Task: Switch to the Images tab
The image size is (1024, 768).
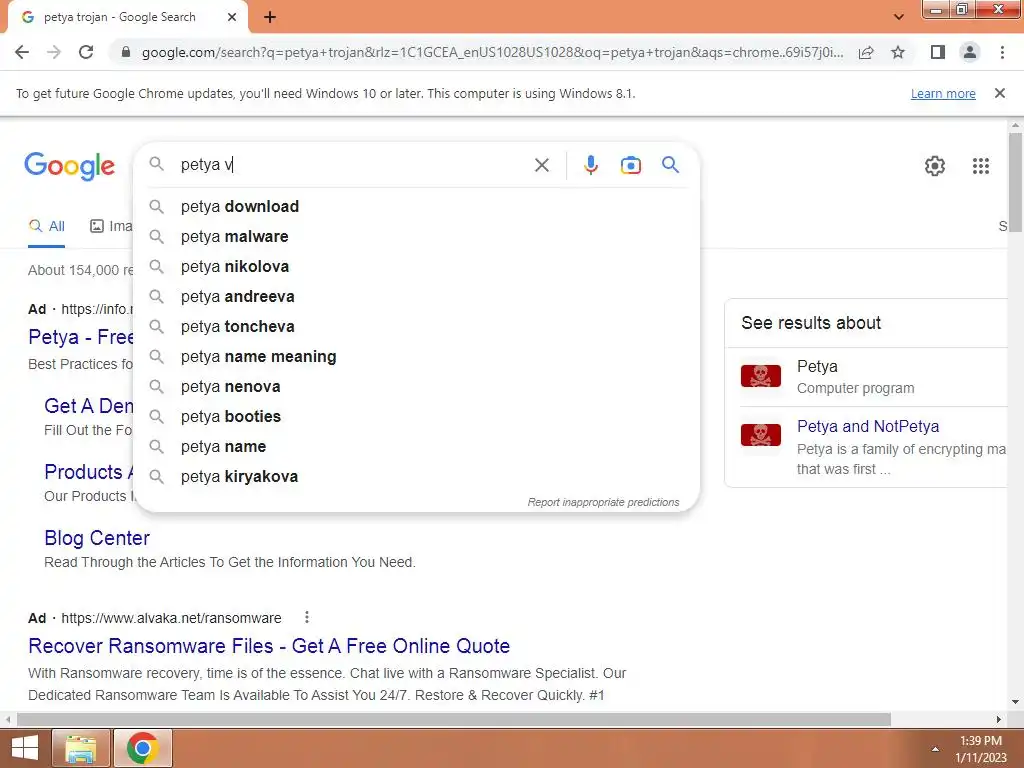Action: click(x=111, y=227)
